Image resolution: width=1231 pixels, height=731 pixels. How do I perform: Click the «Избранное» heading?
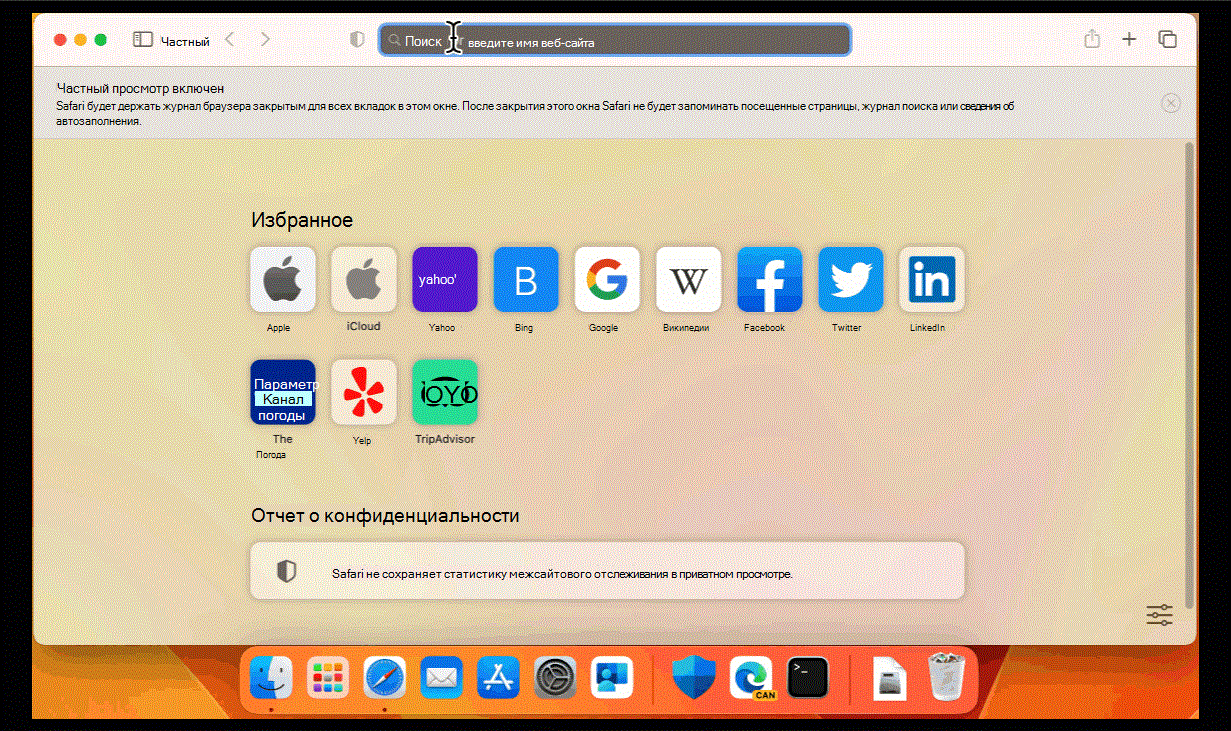click(302, 220)
